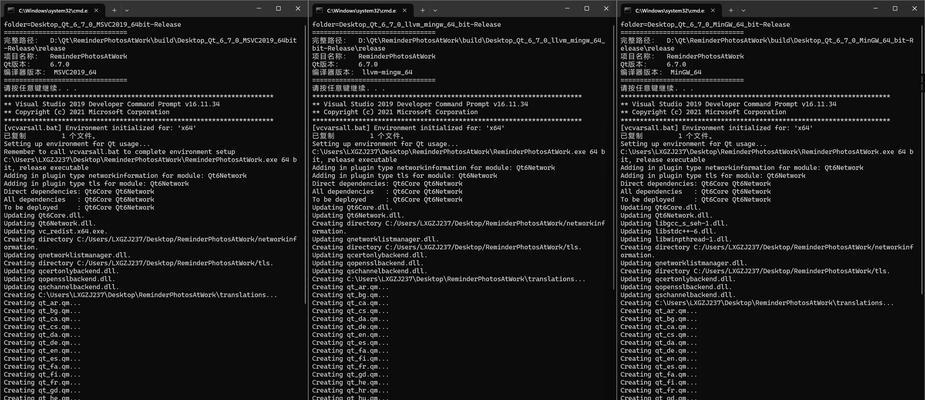The height and width of the screenshot is (400, 925).
Task: Close the cmd.exe tab in the right window
Action: 713,10
